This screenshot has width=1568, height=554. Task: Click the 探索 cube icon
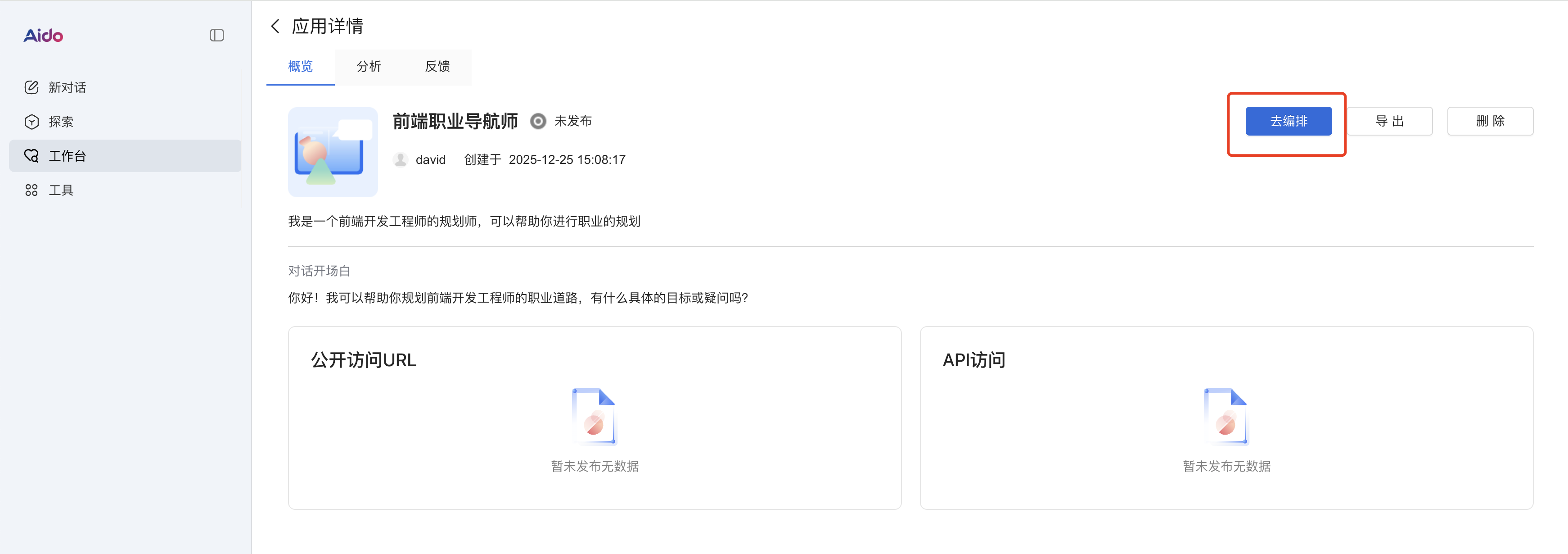click(x=32, y=122)
